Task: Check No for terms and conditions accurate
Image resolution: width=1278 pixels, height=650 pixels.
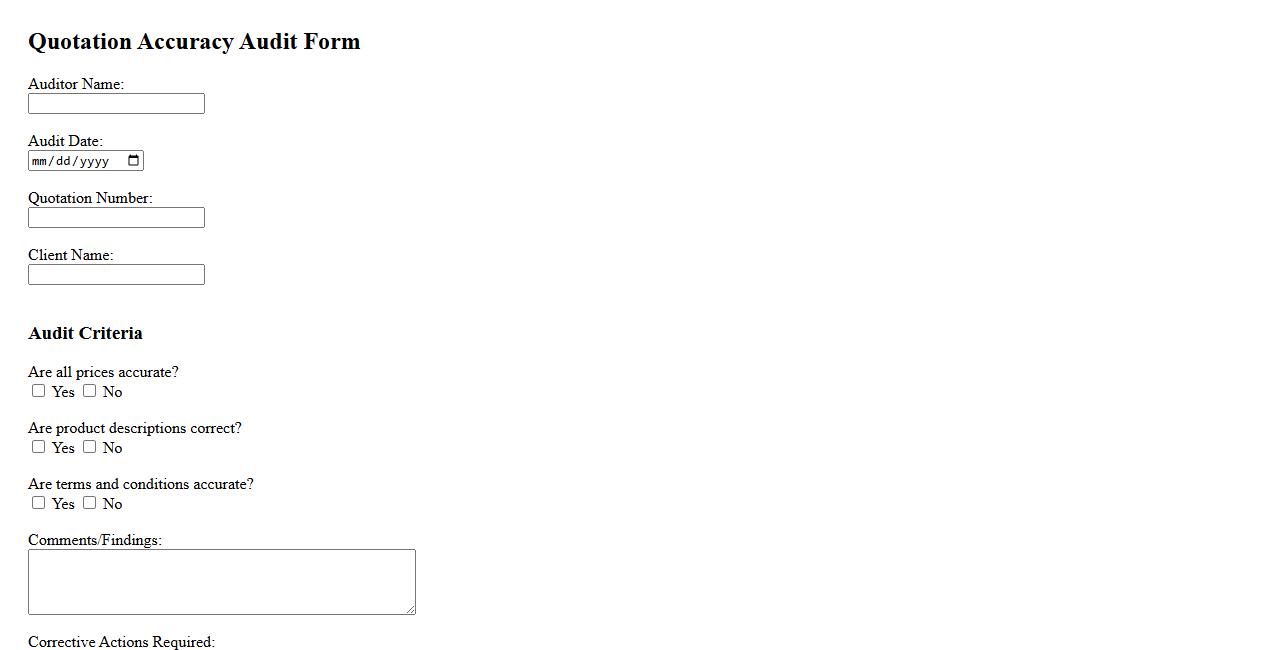Action: coord(90,503)
